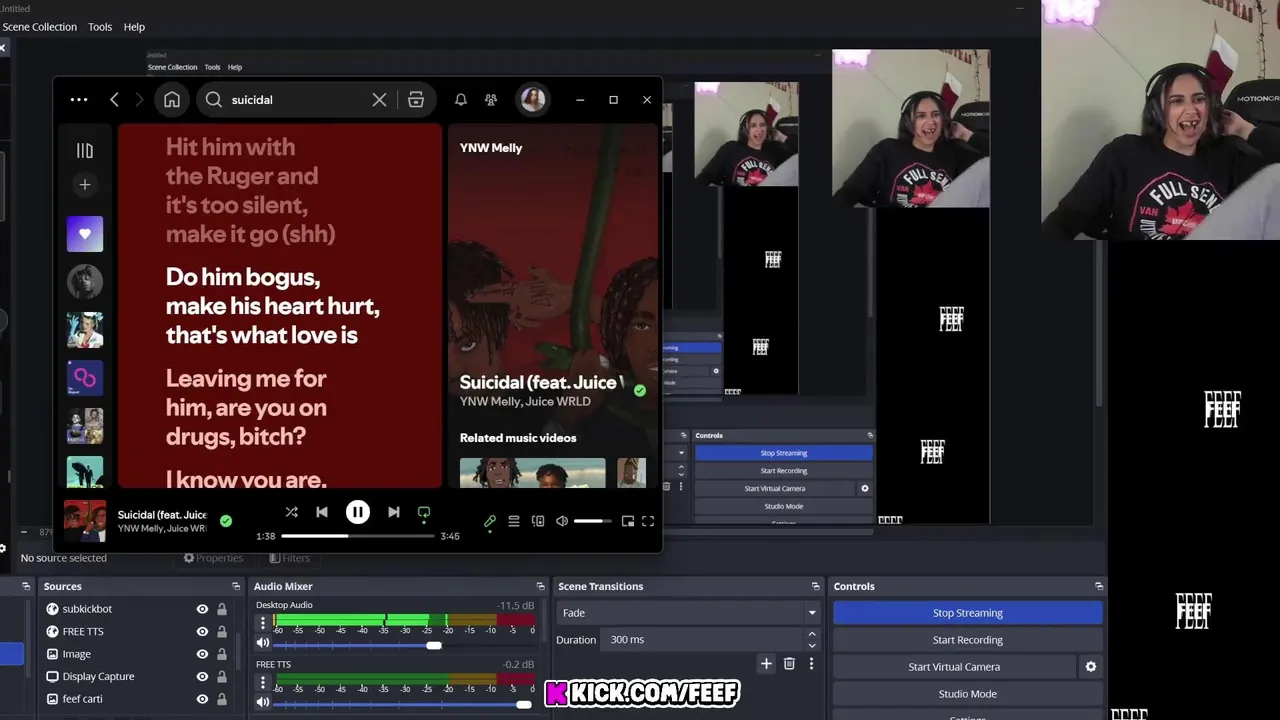Toggle Spotify shuffle
The image size is (1280, 720).
[291, 512]
